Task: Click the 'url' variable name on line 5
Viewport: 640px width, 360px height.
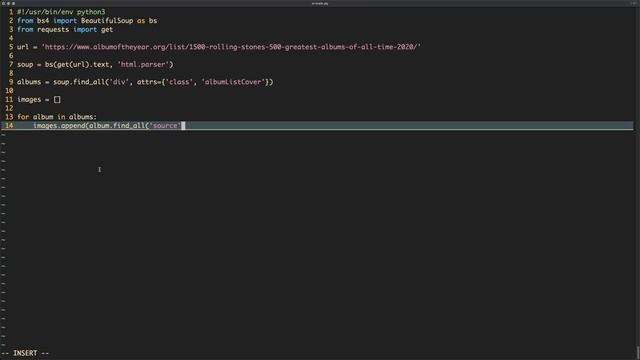Action: point(23,47)
